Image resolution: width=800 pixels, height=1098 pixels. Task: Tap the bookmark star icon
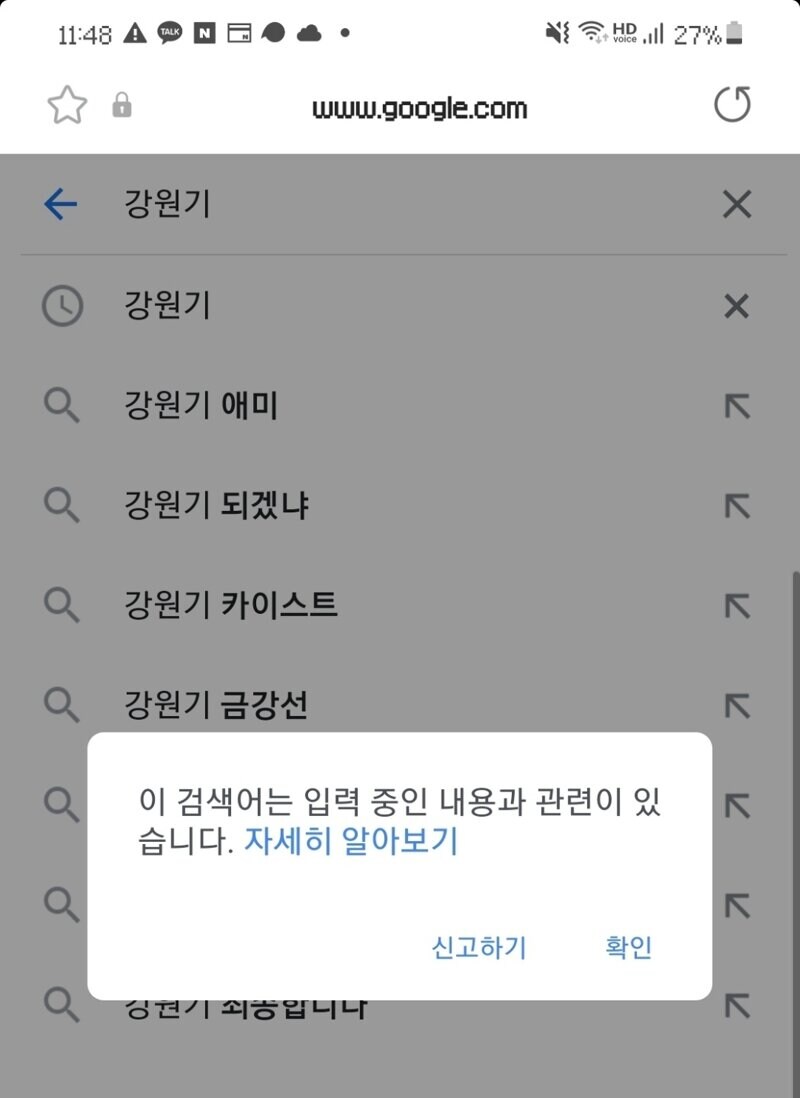[x=67, y=105]
